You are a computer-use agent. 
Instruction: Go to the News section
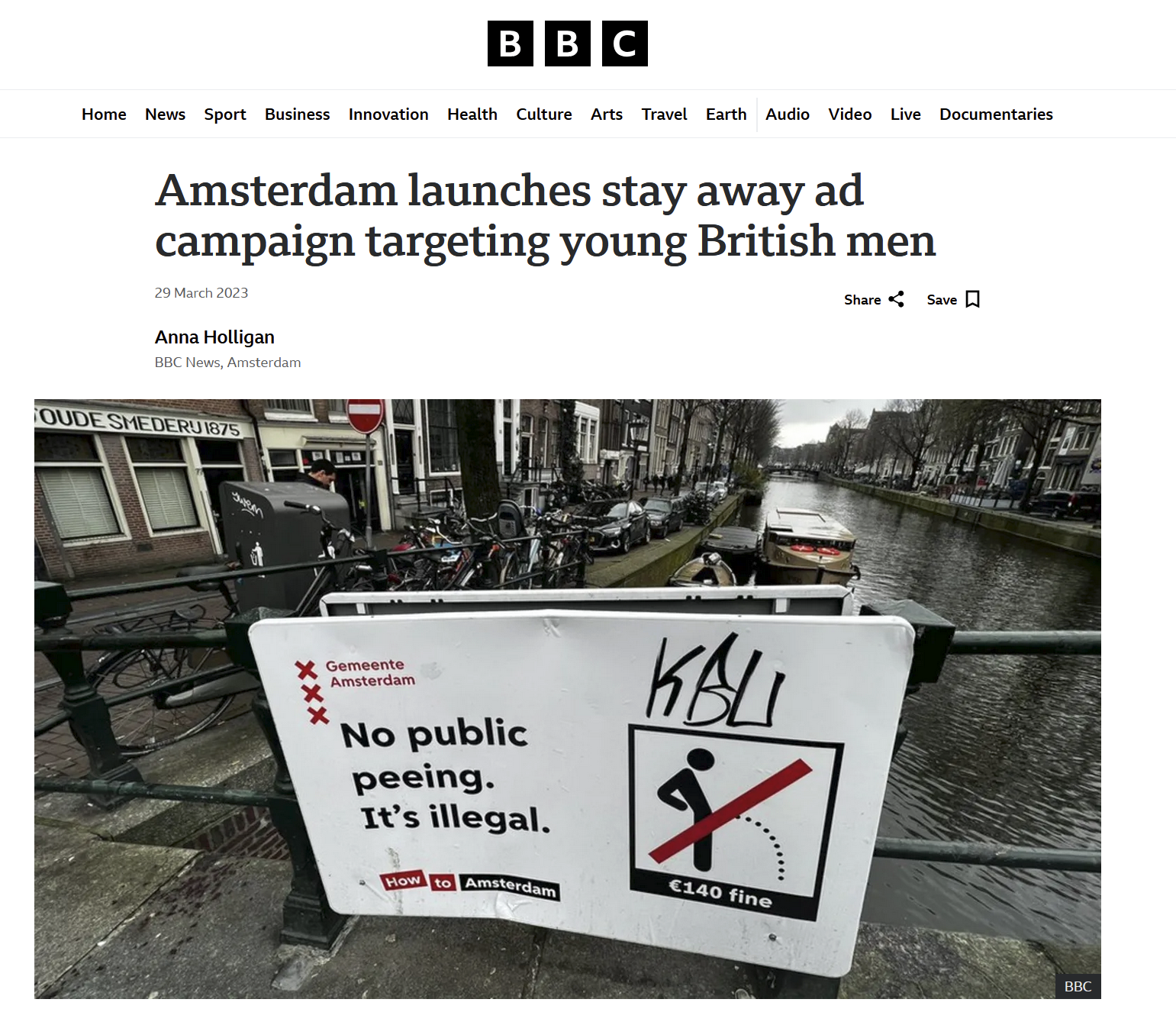[165, 114]
